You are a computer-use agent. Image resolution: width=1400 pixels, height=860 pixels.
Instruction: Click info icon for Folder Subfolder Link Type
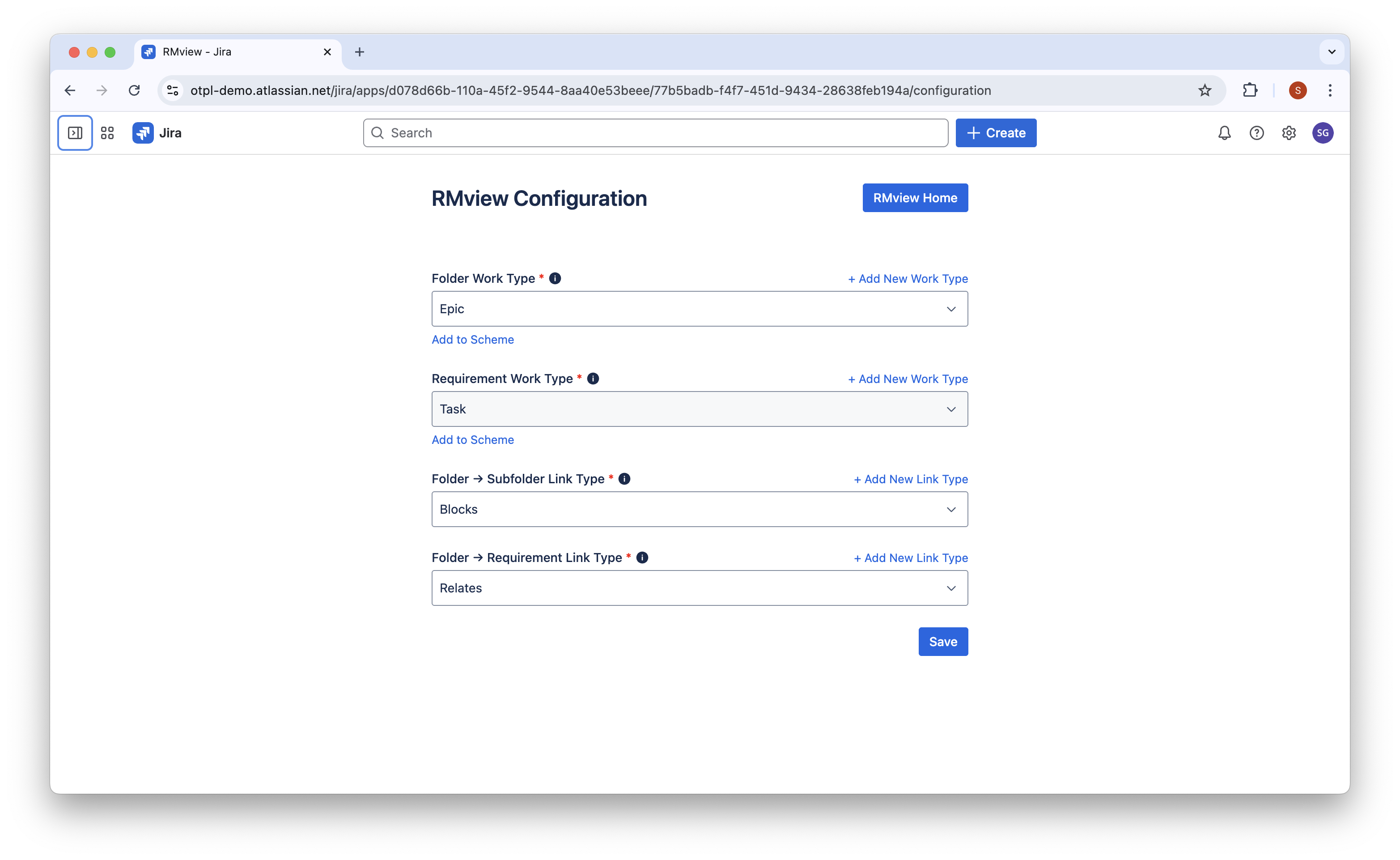(624, 479)
